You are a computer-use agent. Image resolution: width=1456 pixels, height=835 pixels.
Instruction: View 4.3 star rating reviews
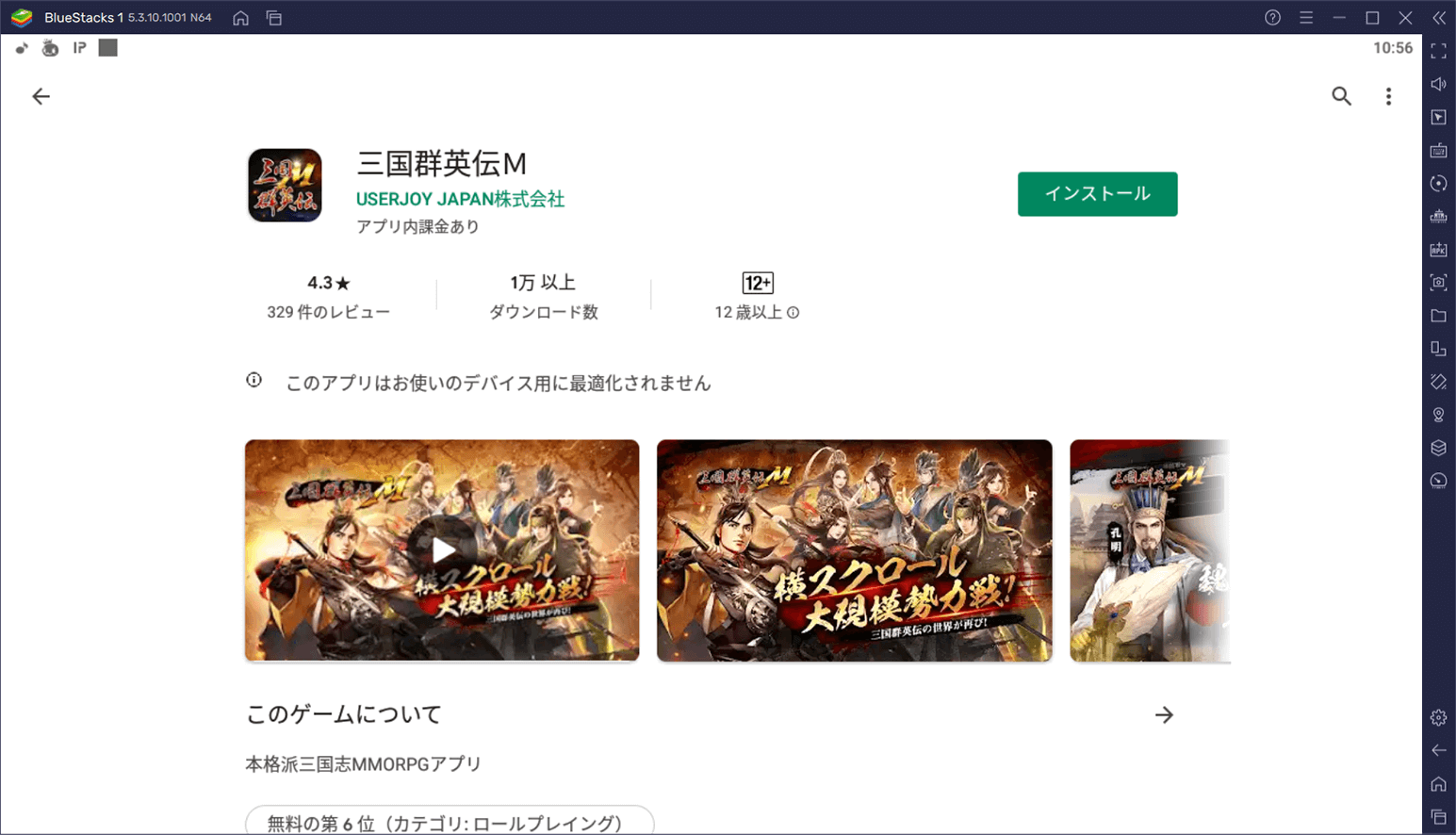(x=328, y=296)
